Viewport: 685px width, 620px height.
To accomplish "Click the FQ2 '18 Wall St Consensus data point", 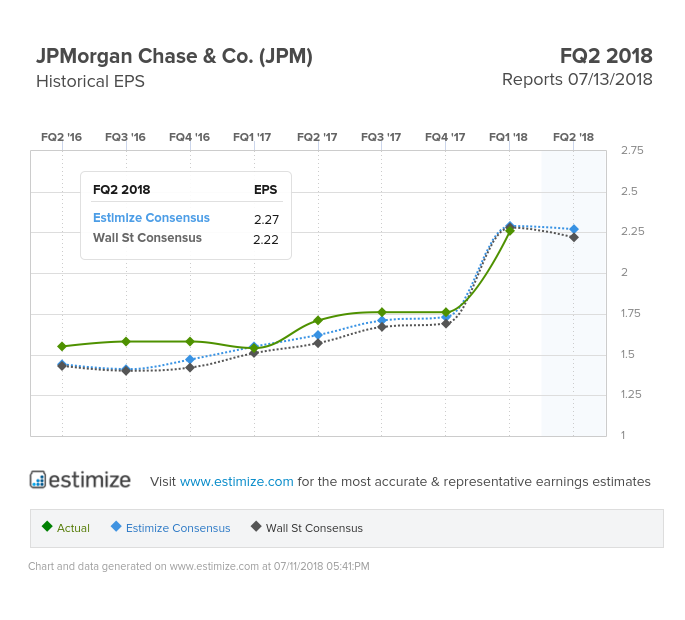I will point(574,237).
